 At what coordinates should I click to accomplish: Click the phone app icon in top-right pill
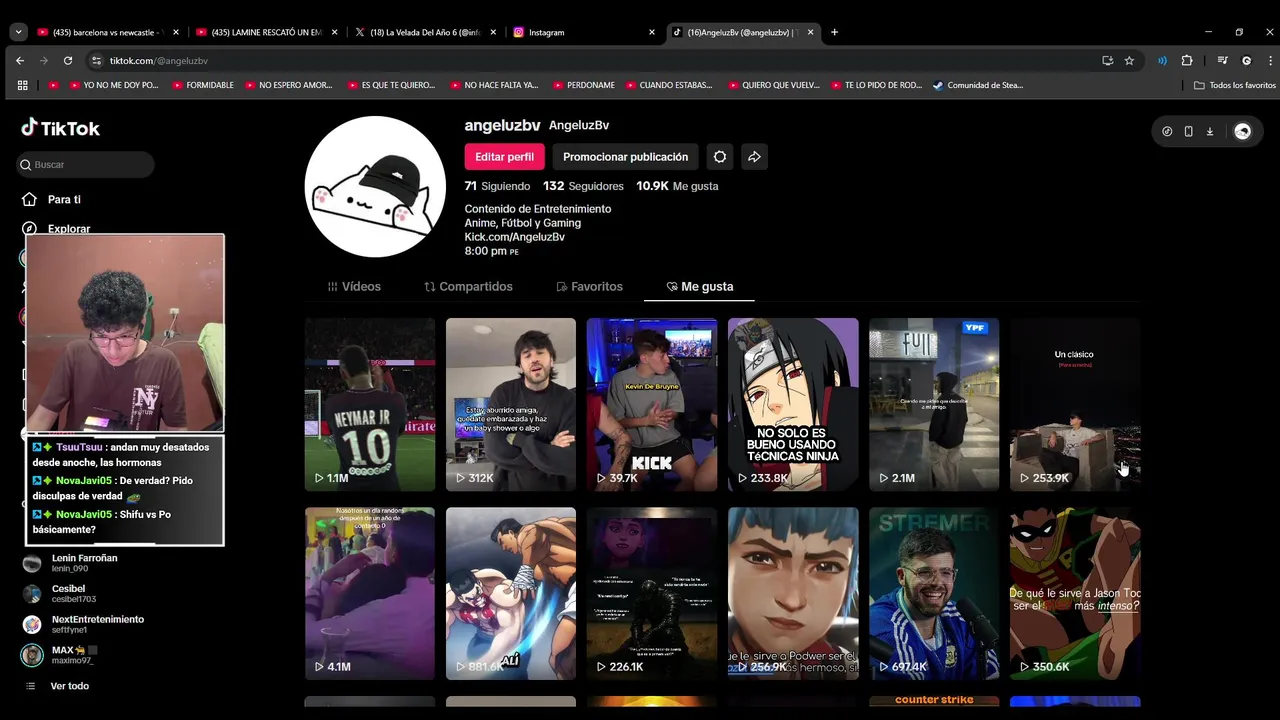(1188, 131)
